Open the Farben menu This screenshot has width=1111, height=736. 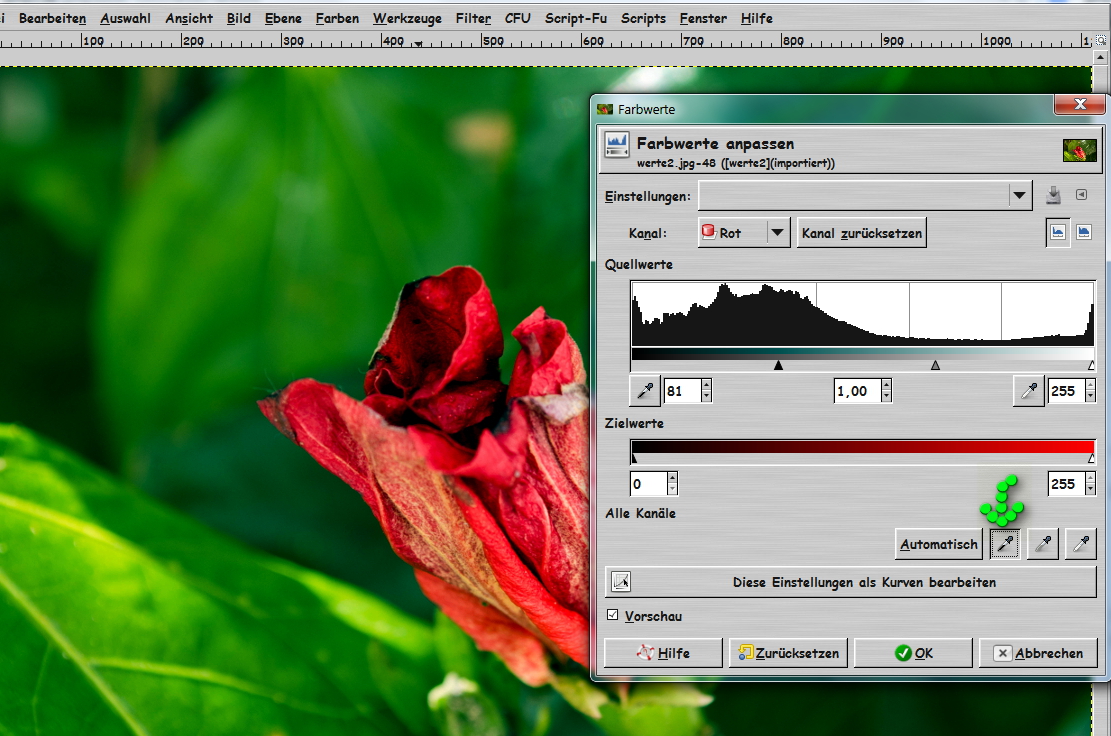[337, 18]
